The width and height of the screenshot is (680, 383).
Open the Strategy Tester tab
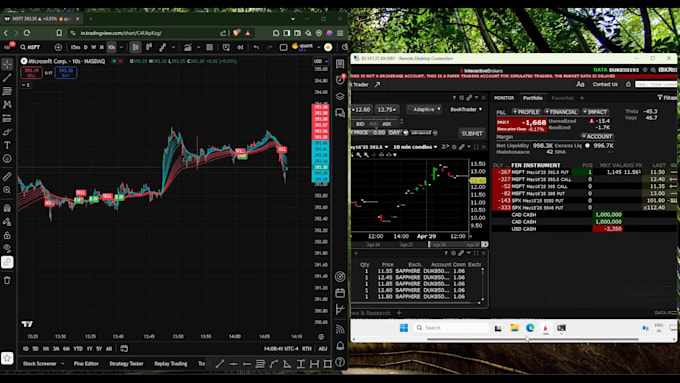coord(126,363)
